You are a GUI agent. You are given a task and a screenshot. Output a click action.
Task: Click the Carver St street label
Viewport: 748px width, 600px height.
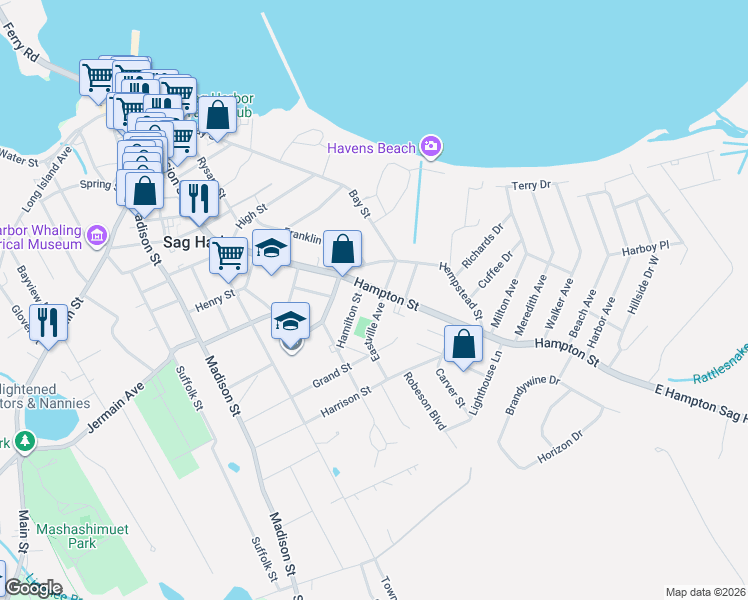click(450, 388)
